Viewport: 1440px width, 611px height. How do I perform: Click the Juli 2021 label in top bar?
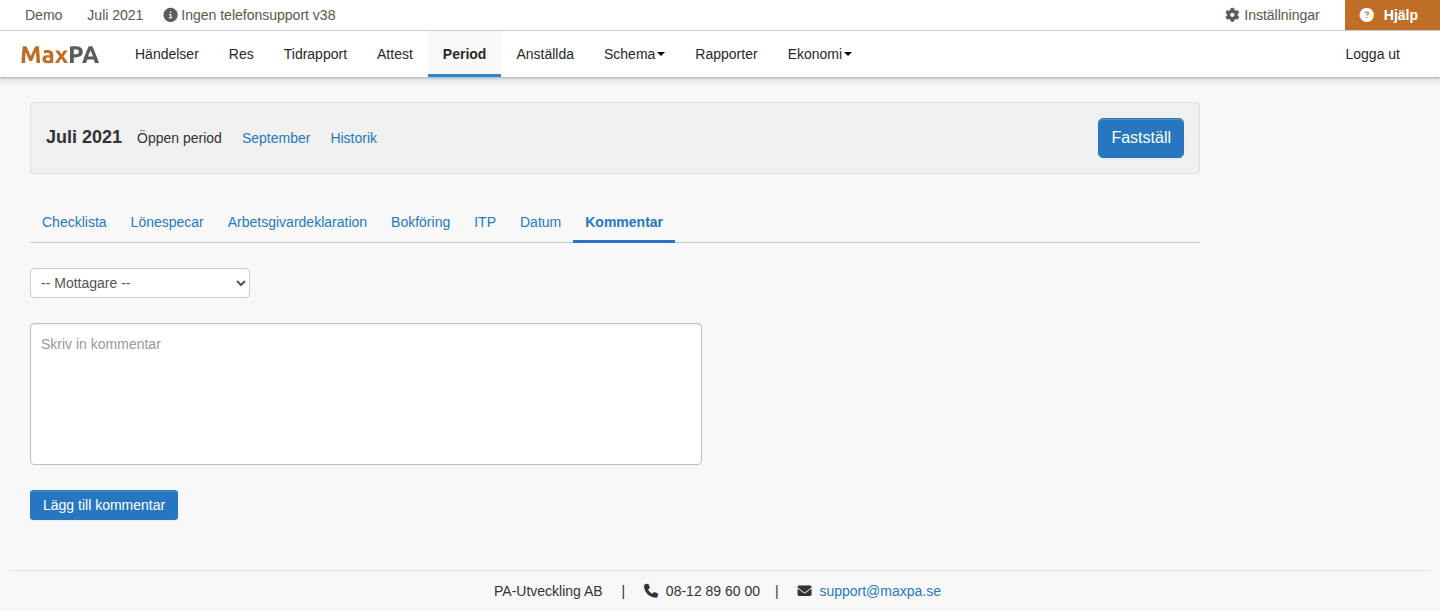point(115,15)
